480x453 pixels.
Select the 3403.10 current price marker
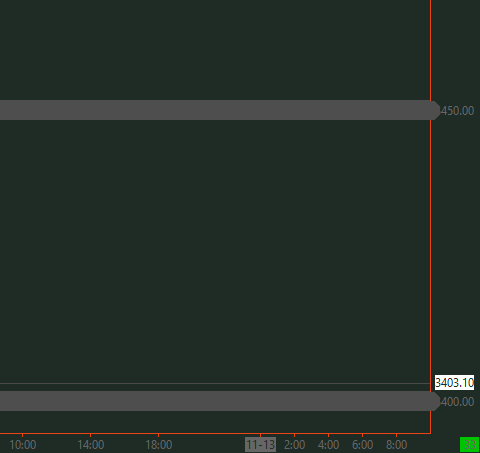[454, 382]
